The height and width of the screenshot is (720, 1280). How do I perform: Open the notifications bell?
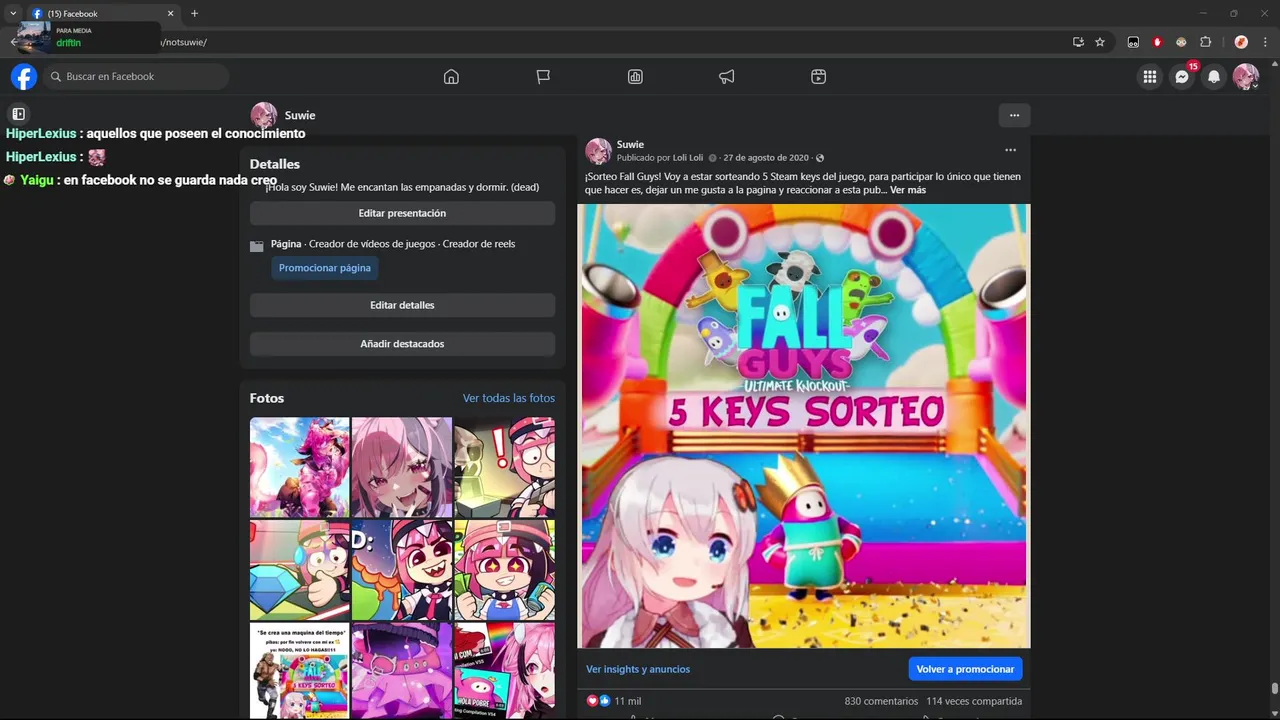click(x=1214, y=77)
